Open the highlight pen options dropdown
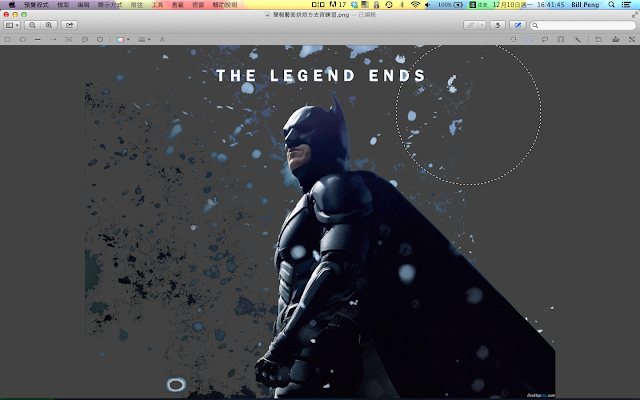Viewport: 640px width, 400px height. point(482,25)
